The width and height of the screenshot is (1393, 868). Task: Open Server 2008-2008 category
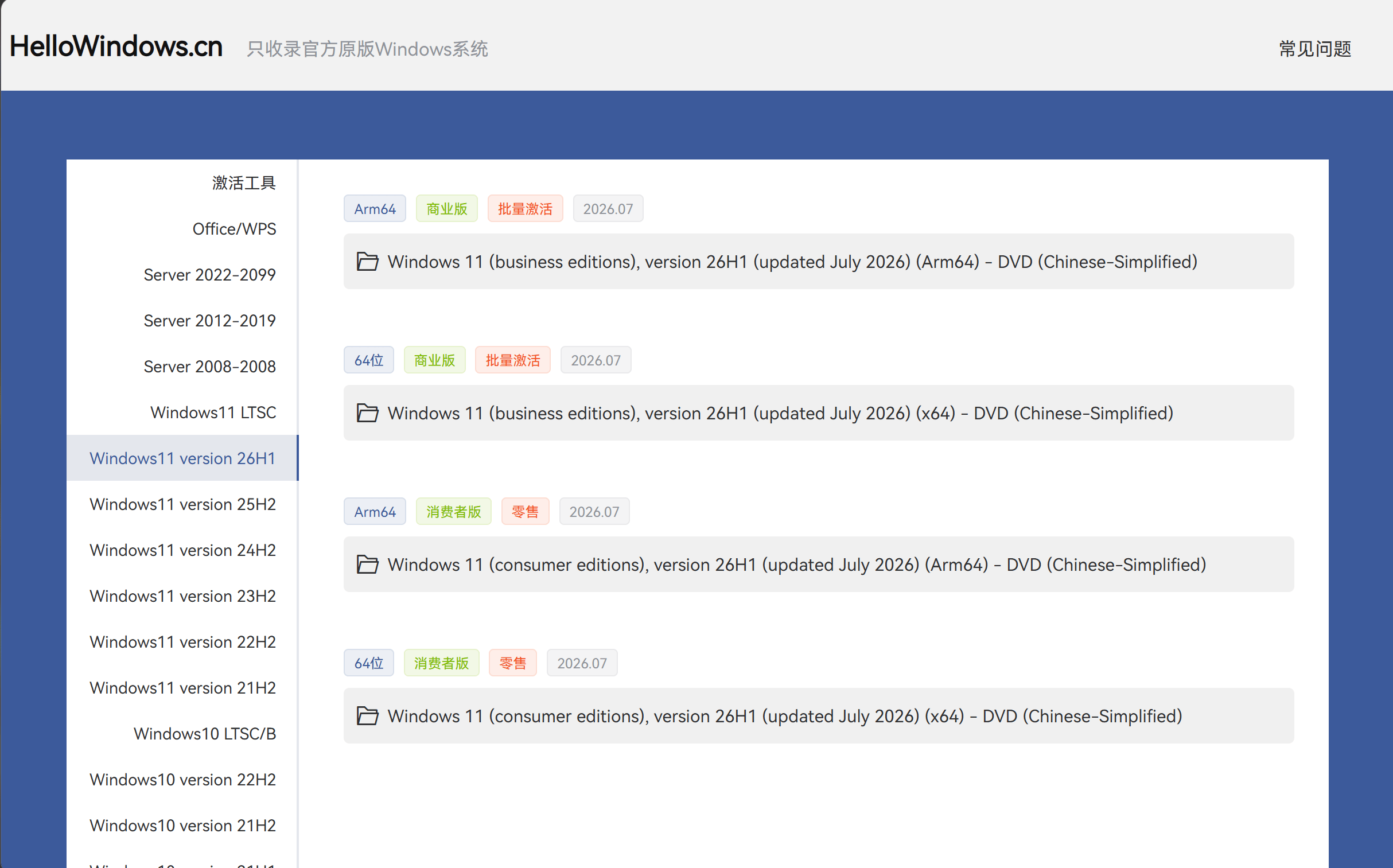tap(209, 367)
